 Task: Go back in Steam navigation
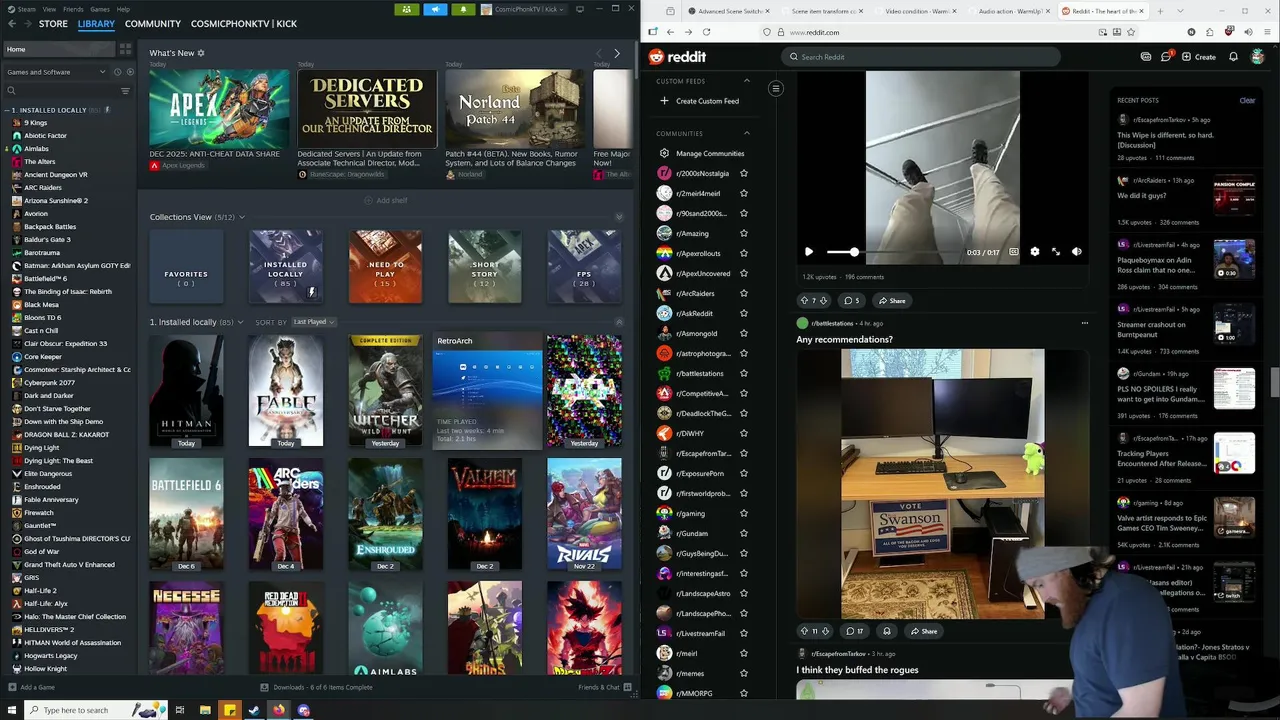point(11,24)
